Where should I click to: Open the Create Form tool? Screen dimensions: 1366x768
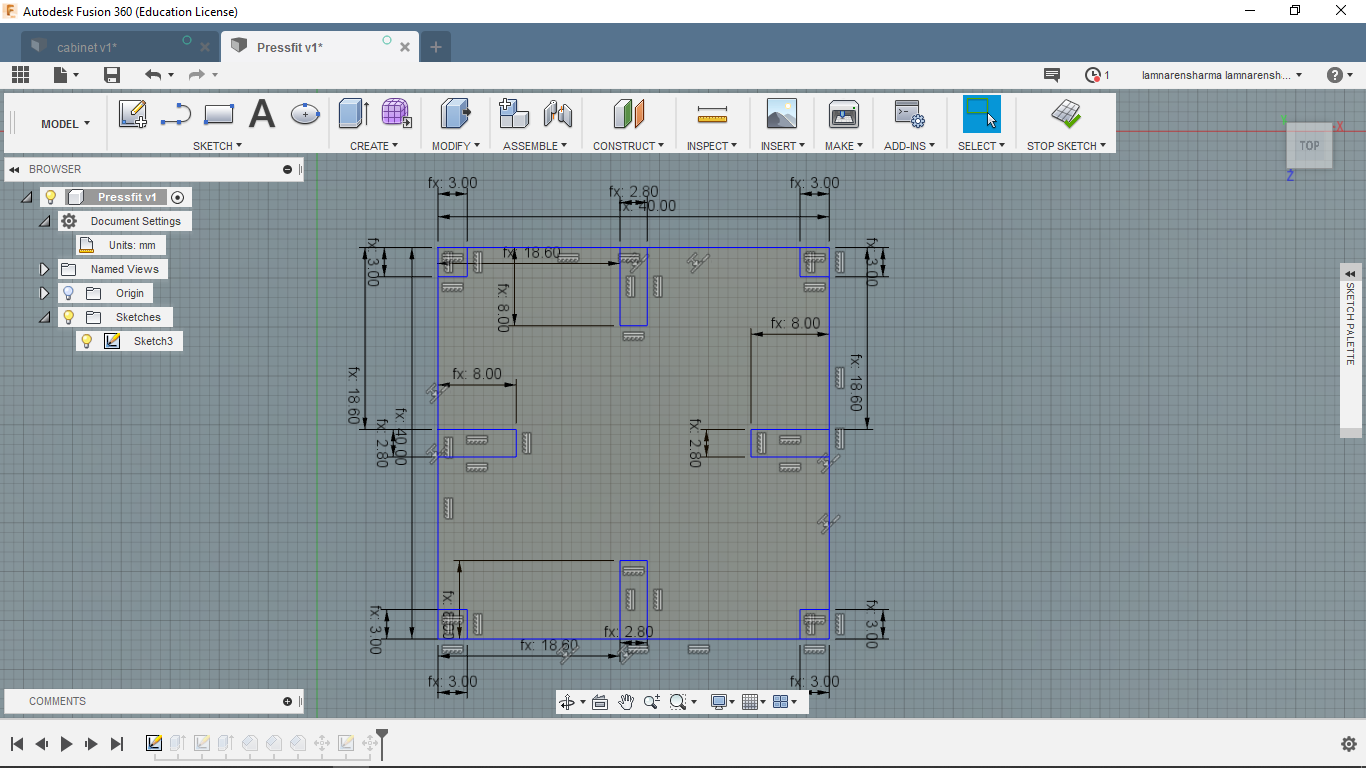pos(396,112)
